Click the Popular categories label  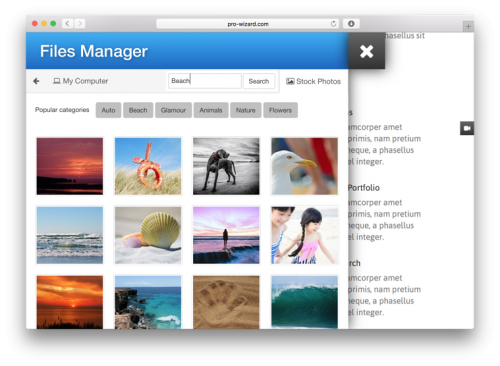(62, 110)
